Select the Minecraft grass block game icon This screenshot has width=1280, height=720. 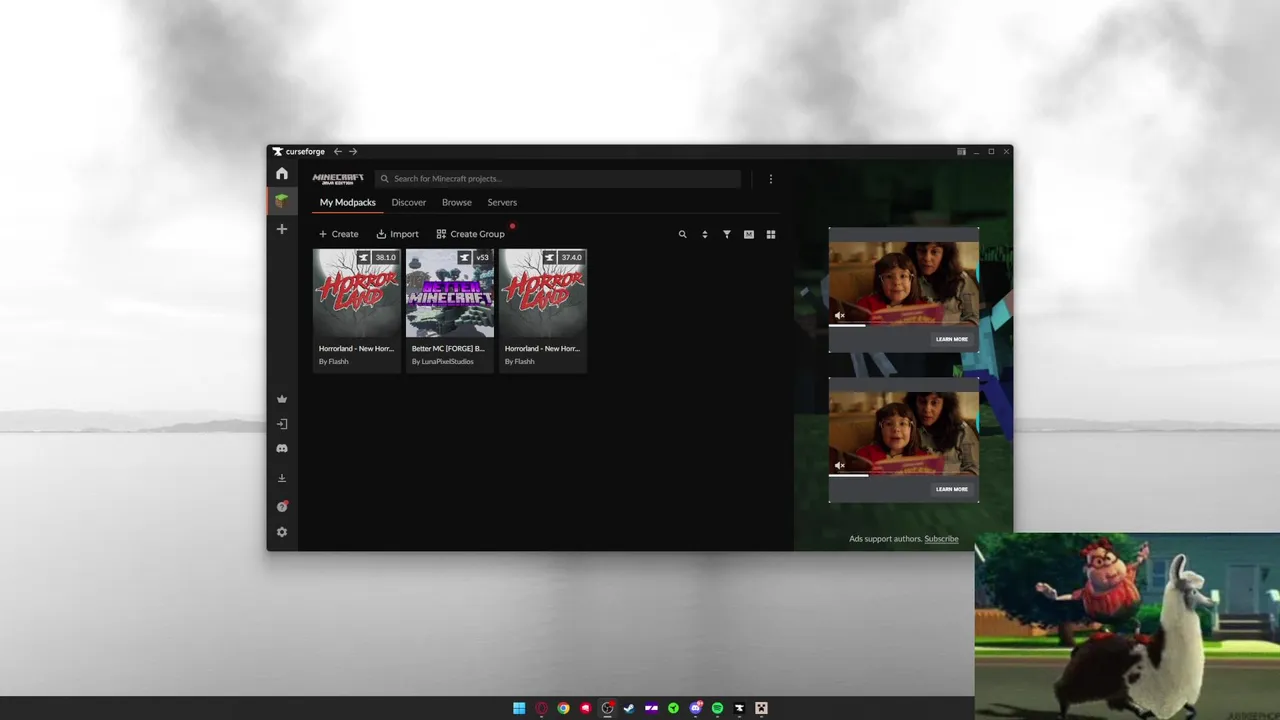[282, 201]
